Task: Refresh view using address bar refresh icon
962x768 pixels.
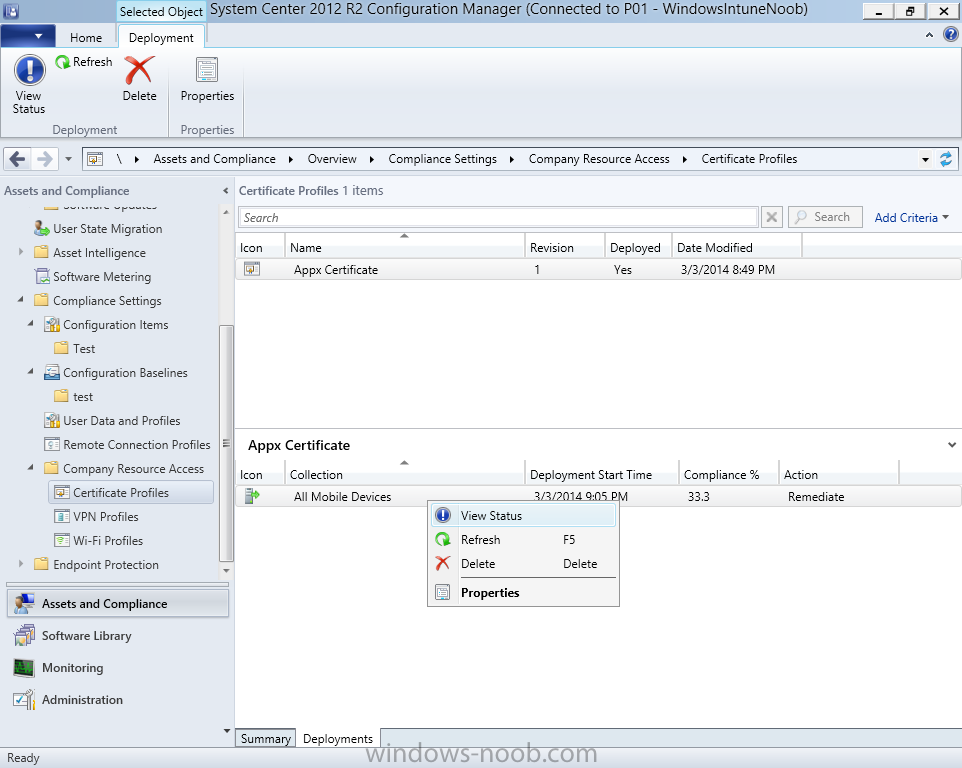Action: (946, 159)
